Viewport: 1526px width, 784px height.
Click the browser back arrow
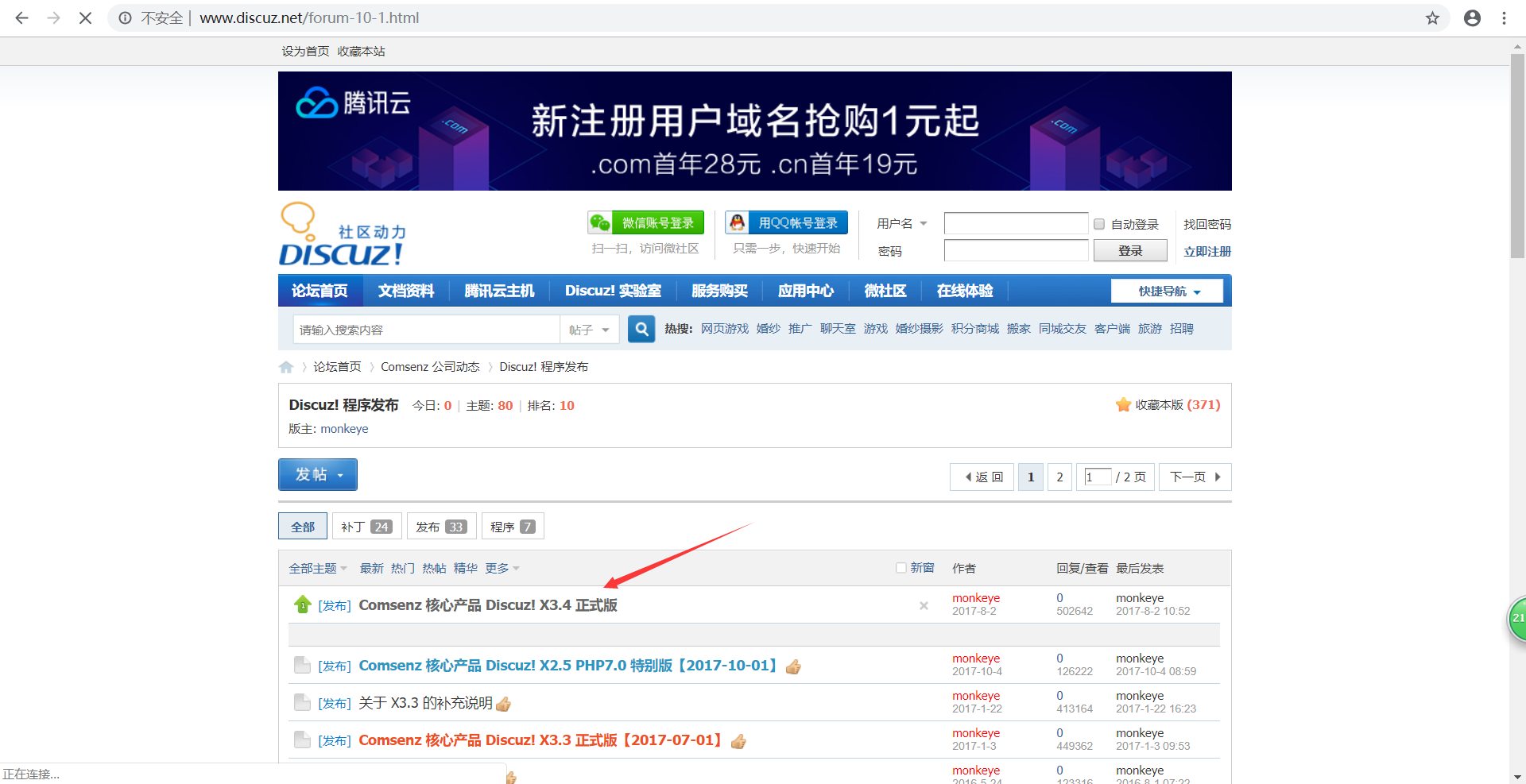(x=22, y=17)
